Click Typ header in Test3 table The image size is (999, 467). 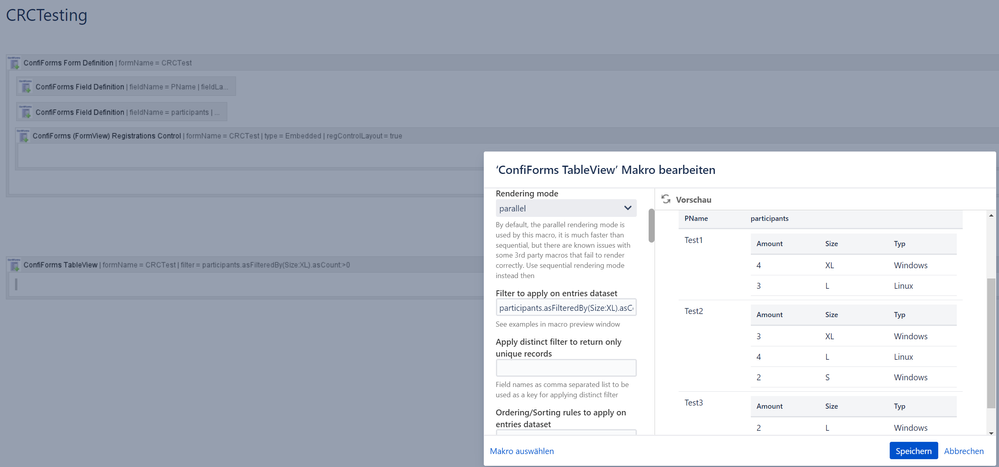point(900,406)
